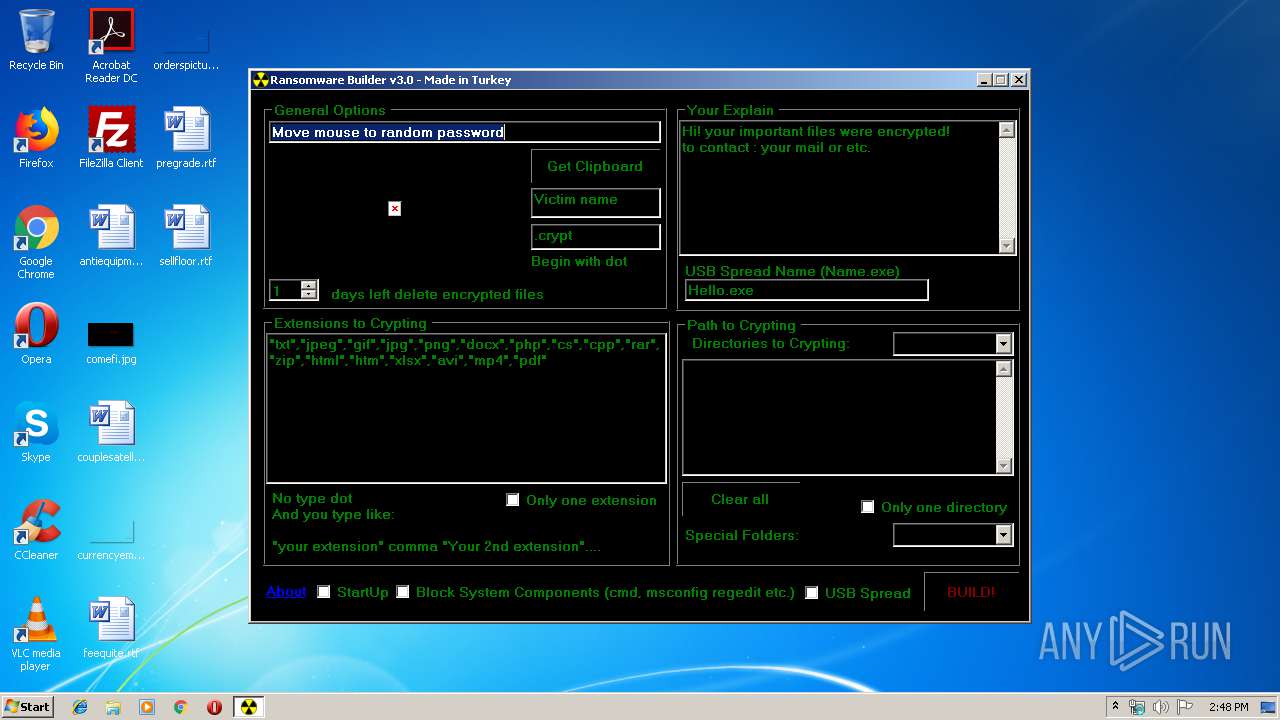Click the random password text field
Screen dimensions: 1280x720
[x=465, y=132]
